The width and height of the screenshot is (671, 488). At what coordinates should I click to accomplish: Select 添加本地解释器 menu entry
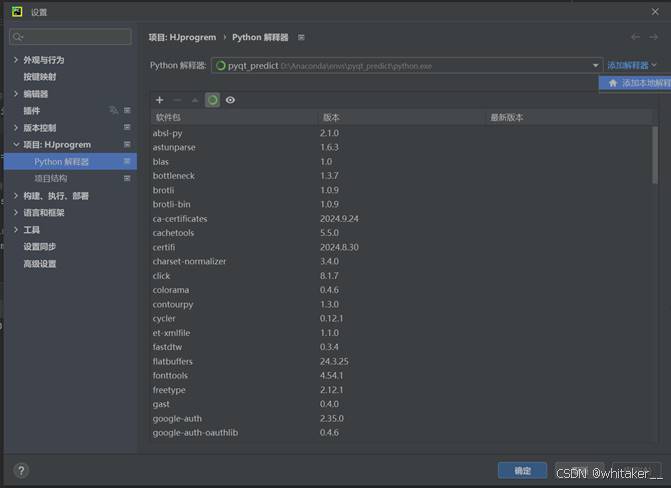[x=635, y=83]
